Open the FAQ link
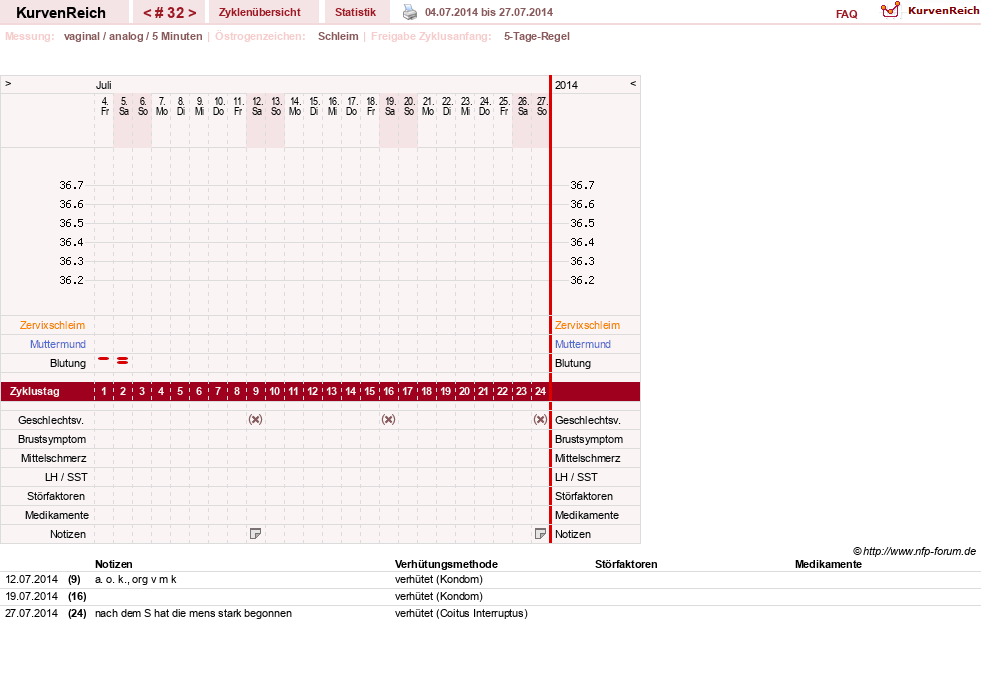The width and height of the screenshot is (981, 683). click(846, 14)
